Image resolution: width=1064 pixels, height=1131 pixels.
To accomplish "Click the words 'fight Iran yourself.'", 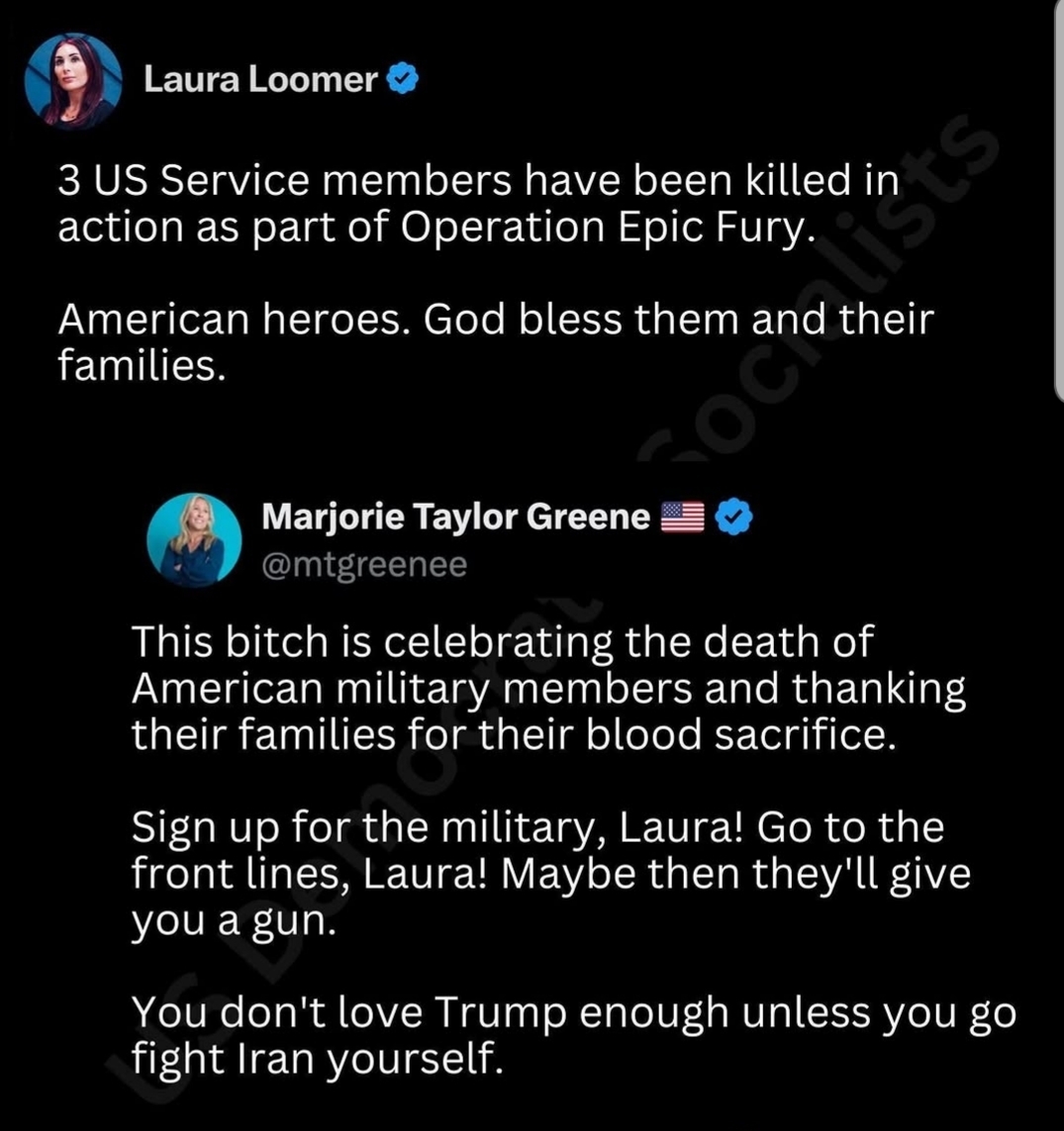I will pos(317,1058).
